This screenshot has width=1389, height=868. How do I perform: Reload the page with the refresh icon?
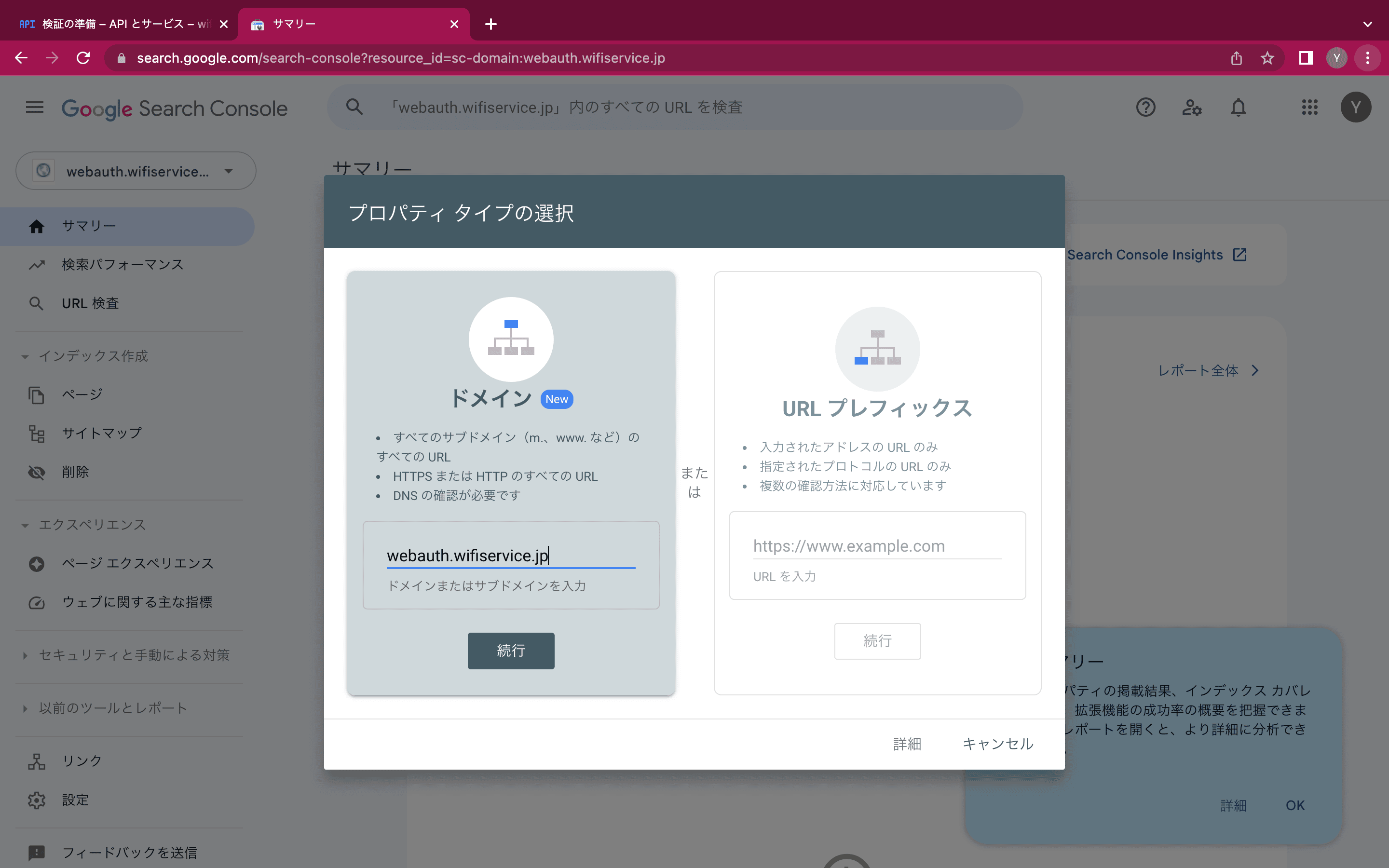coord(83,58)
